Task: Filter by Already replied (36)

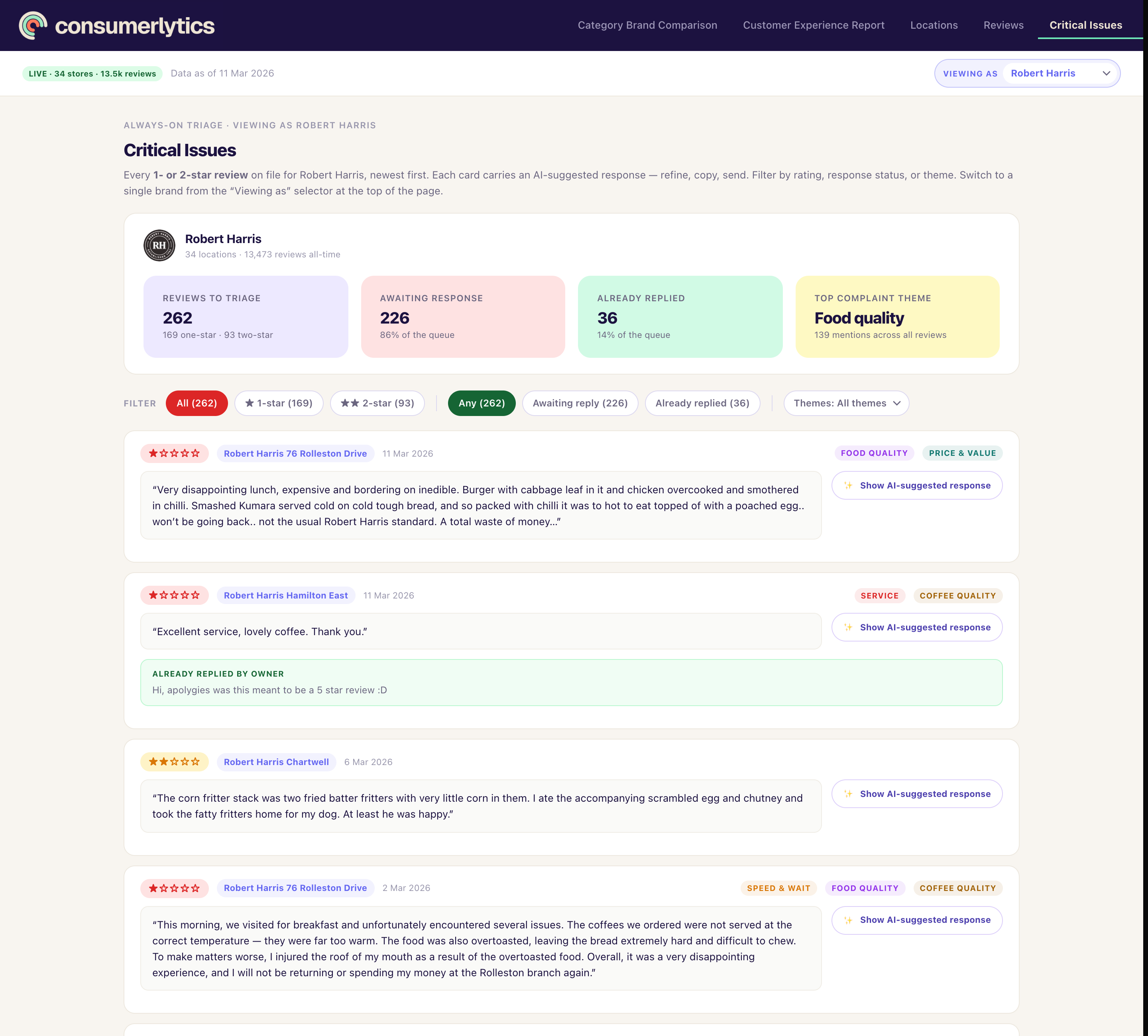Action: pos(702,403)
